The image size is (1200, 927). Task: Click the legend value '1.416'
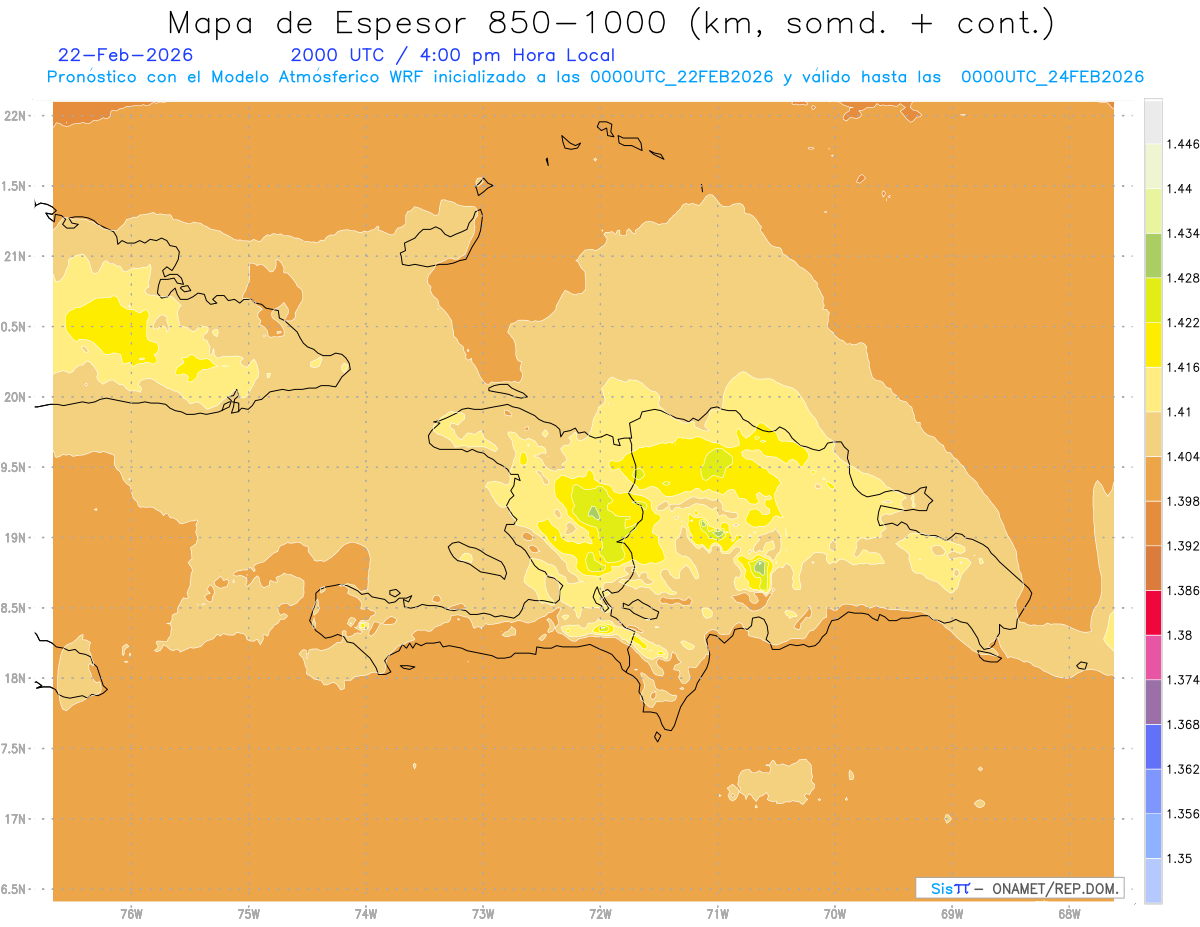(x=1185, y=367)
